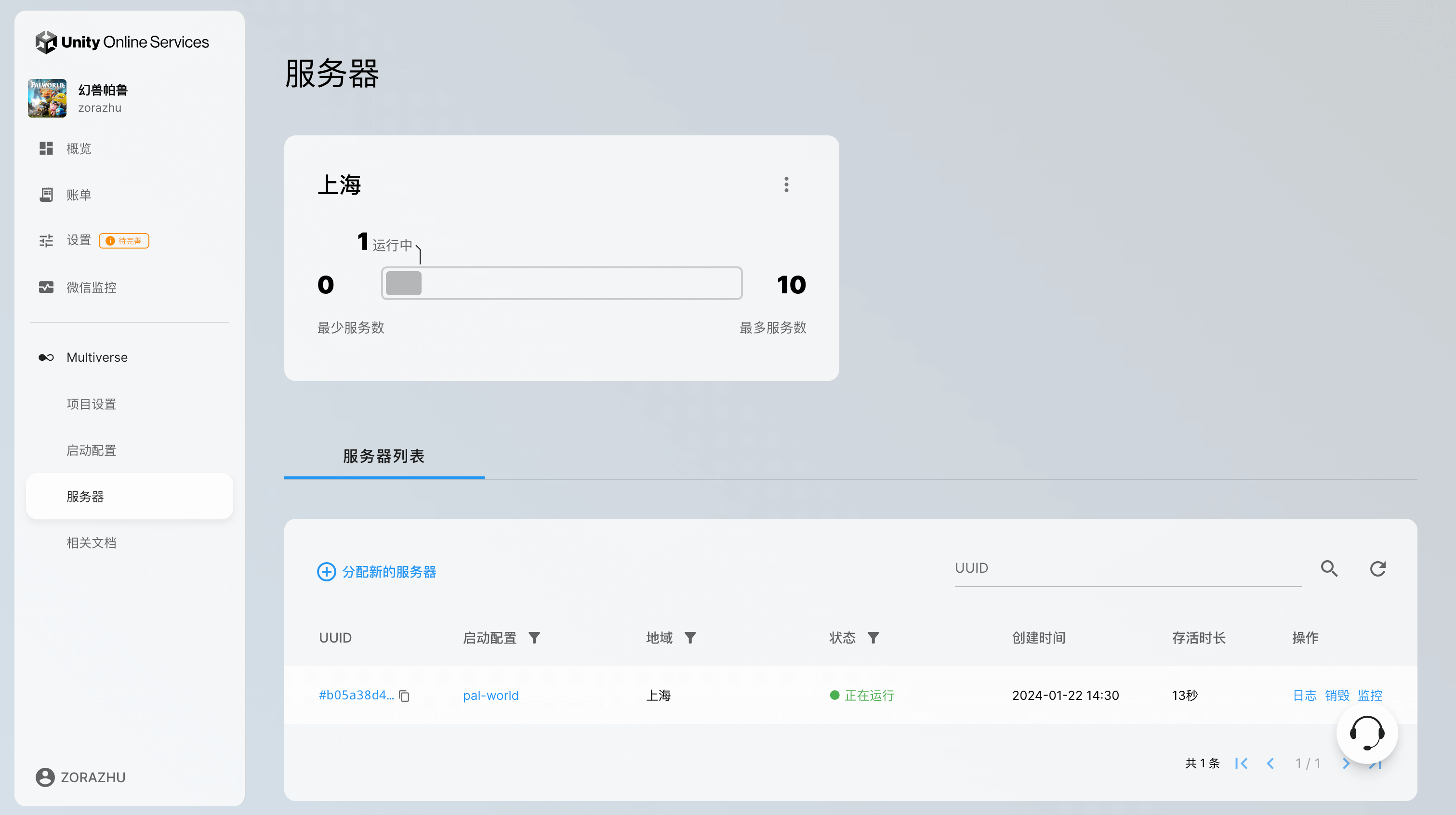
Task: Click the refresh server list icon
Action: click(x=1377, y=568)
